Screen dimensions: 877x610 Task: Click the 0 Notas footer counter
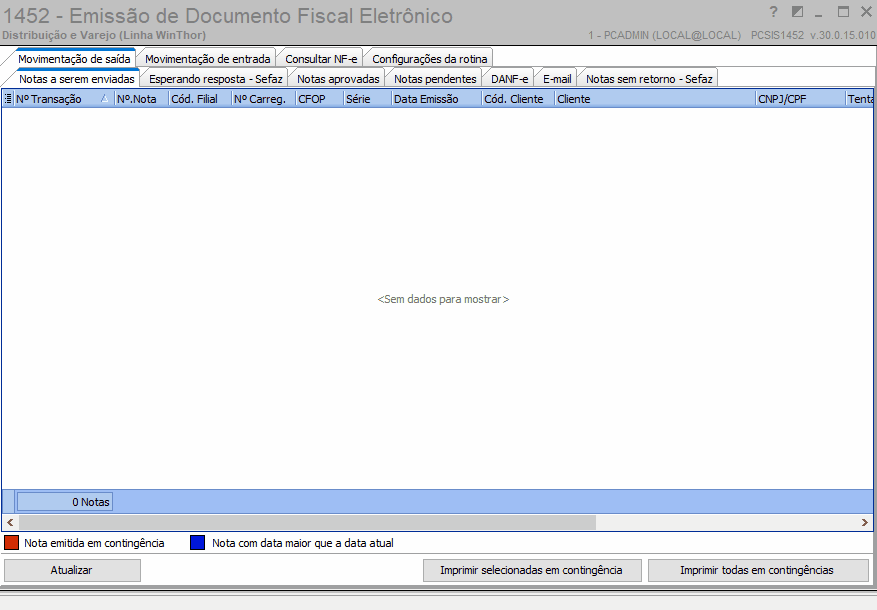click(x=64, y=502)
